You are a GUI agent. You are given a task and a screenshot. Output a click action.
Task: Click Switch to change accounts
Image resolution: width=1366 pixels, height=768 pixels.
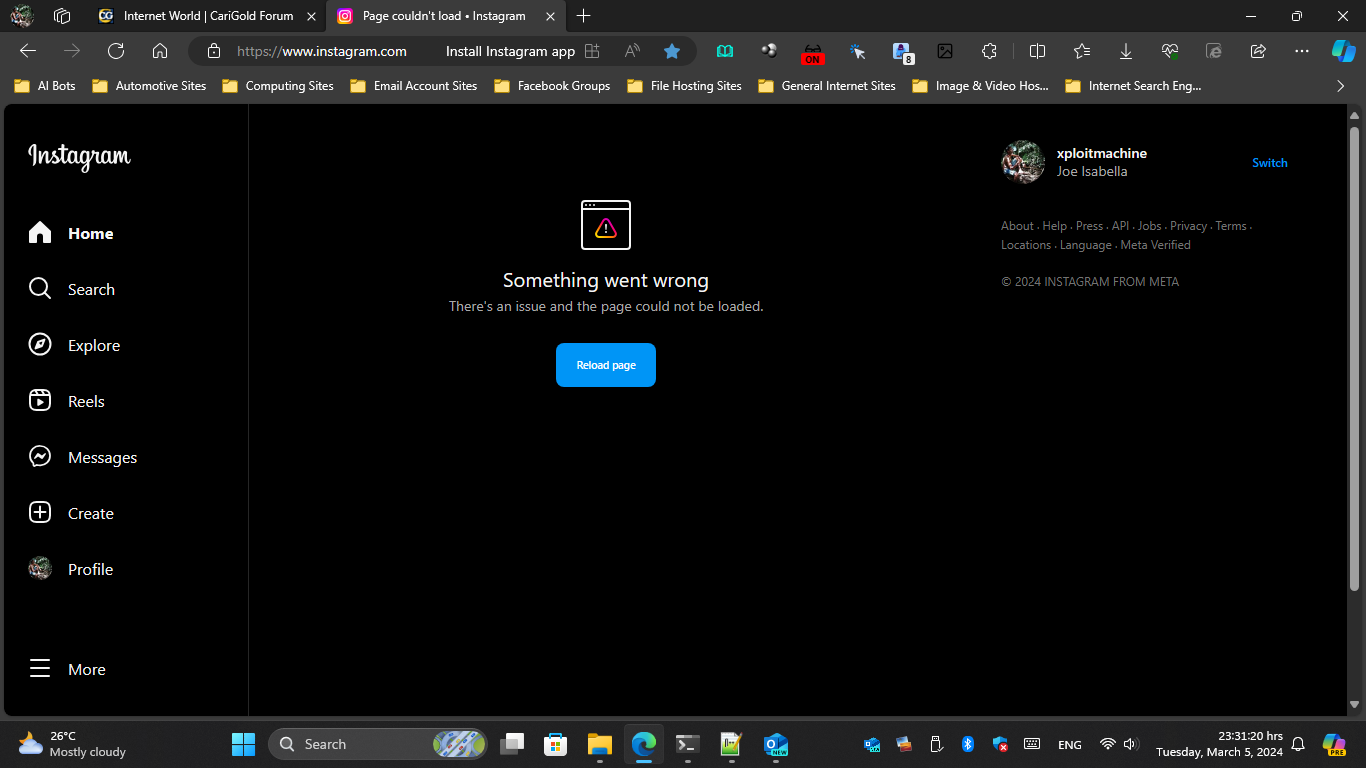[x=1270, y=163]
